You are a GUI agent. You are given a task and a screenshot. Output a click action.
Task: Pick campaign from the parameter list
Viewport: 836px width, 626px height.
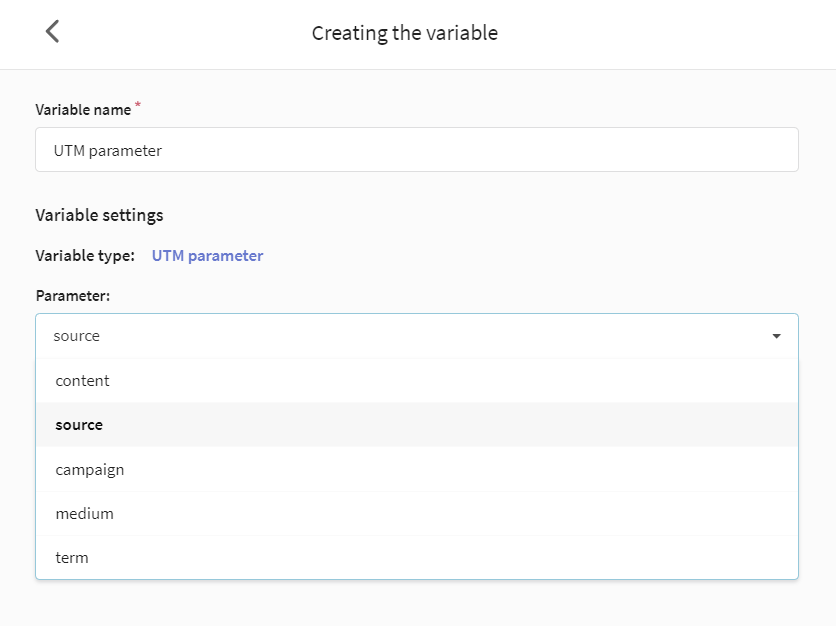tap(416, 469)
